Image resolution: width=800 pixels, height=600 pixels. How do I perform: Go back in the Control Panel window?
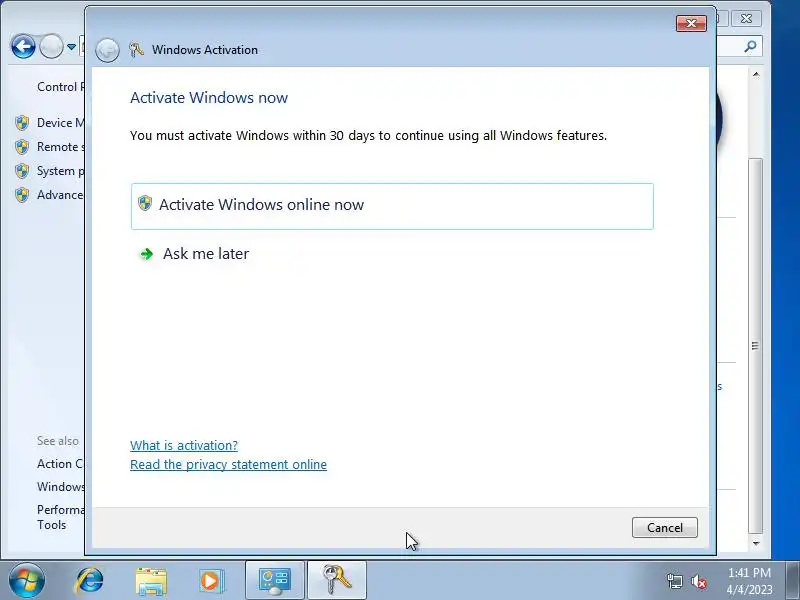click(23, 47)
